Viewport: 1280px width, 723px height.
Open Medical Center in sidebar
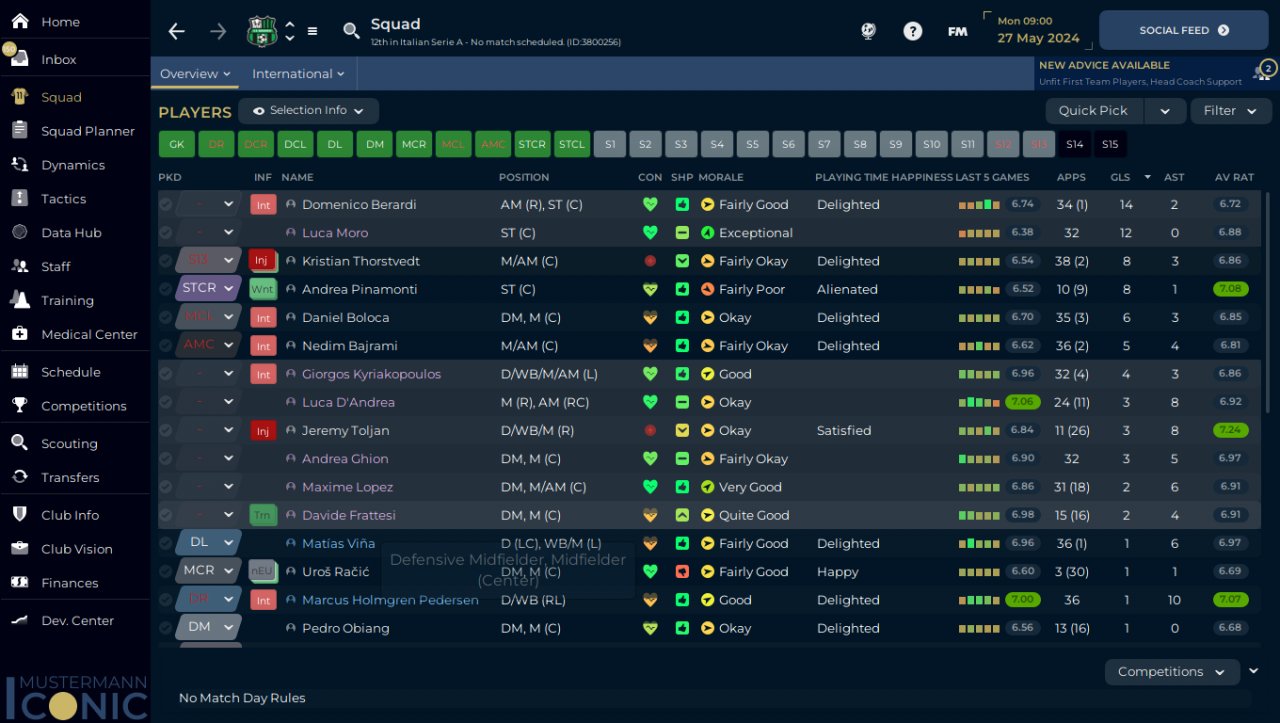click(x=88, y=334)
